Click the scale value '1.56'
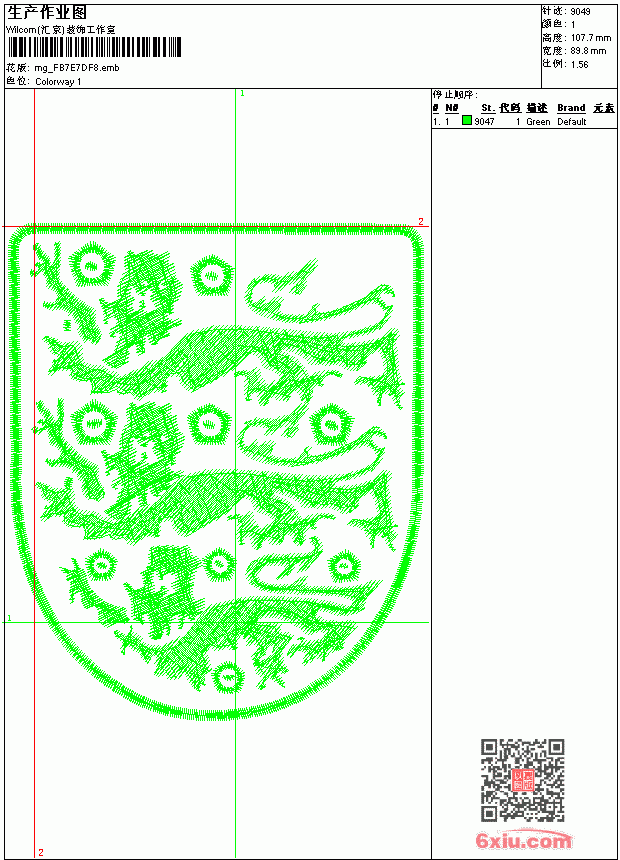 click(x=579, y=64)
